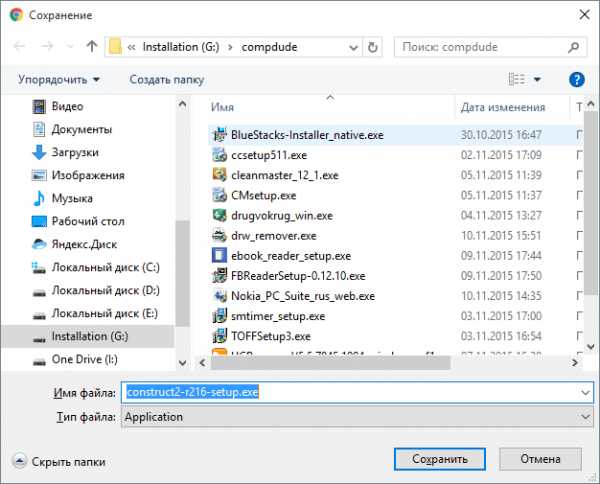Click horizontal scrollbar right arrow

[574, 362]
